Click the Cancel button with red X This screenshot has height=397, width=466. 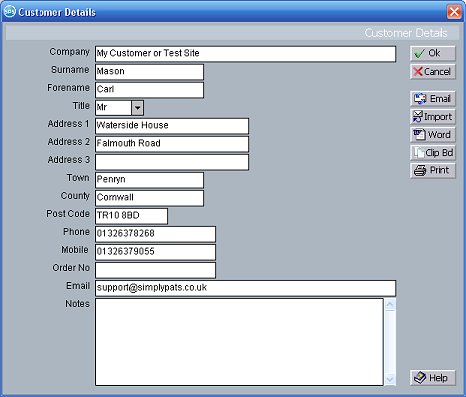tap(433, 72)
